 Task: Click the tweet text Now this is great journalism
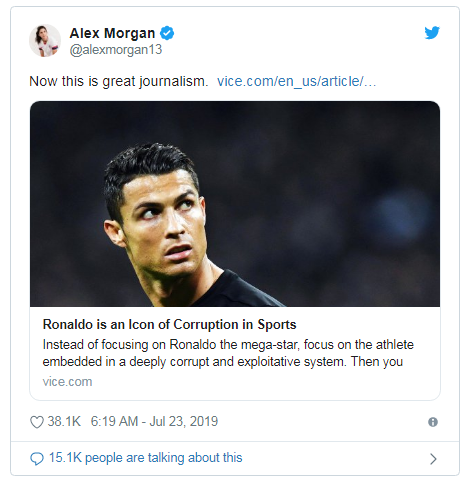119,81
